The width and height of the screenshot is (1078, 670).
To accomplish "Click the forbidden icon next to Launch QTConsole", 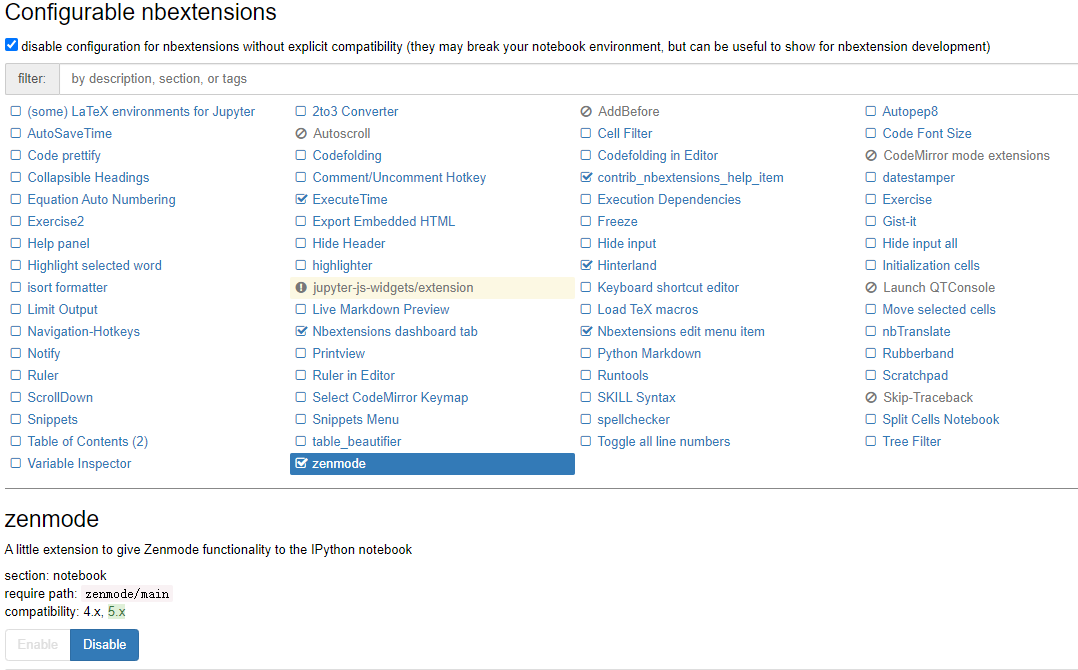I will 871,287.
